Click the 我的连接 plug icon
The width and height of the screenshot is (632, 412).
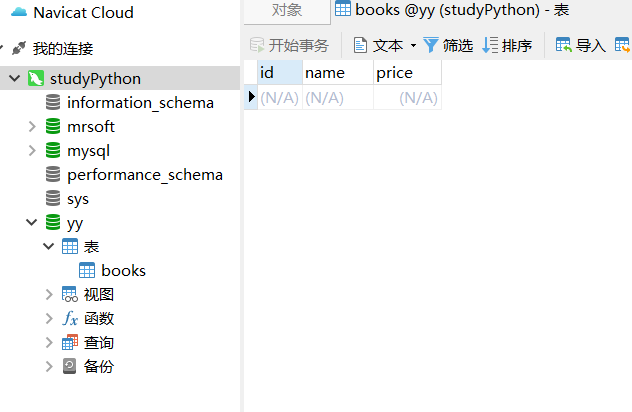click(x=19, y=48)
